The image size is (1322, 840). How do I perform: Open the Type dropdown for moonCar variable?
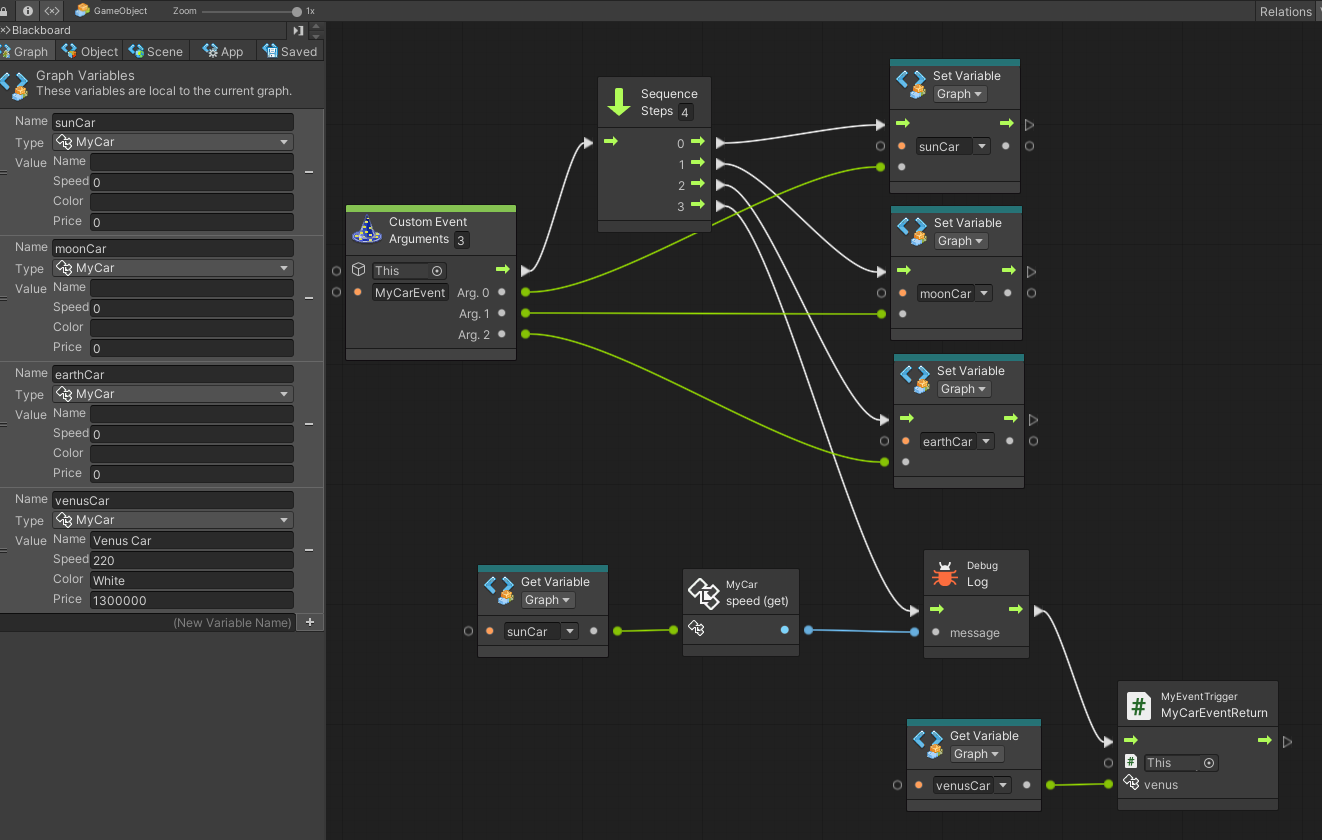pyautogui.click(x=172, y=268)
